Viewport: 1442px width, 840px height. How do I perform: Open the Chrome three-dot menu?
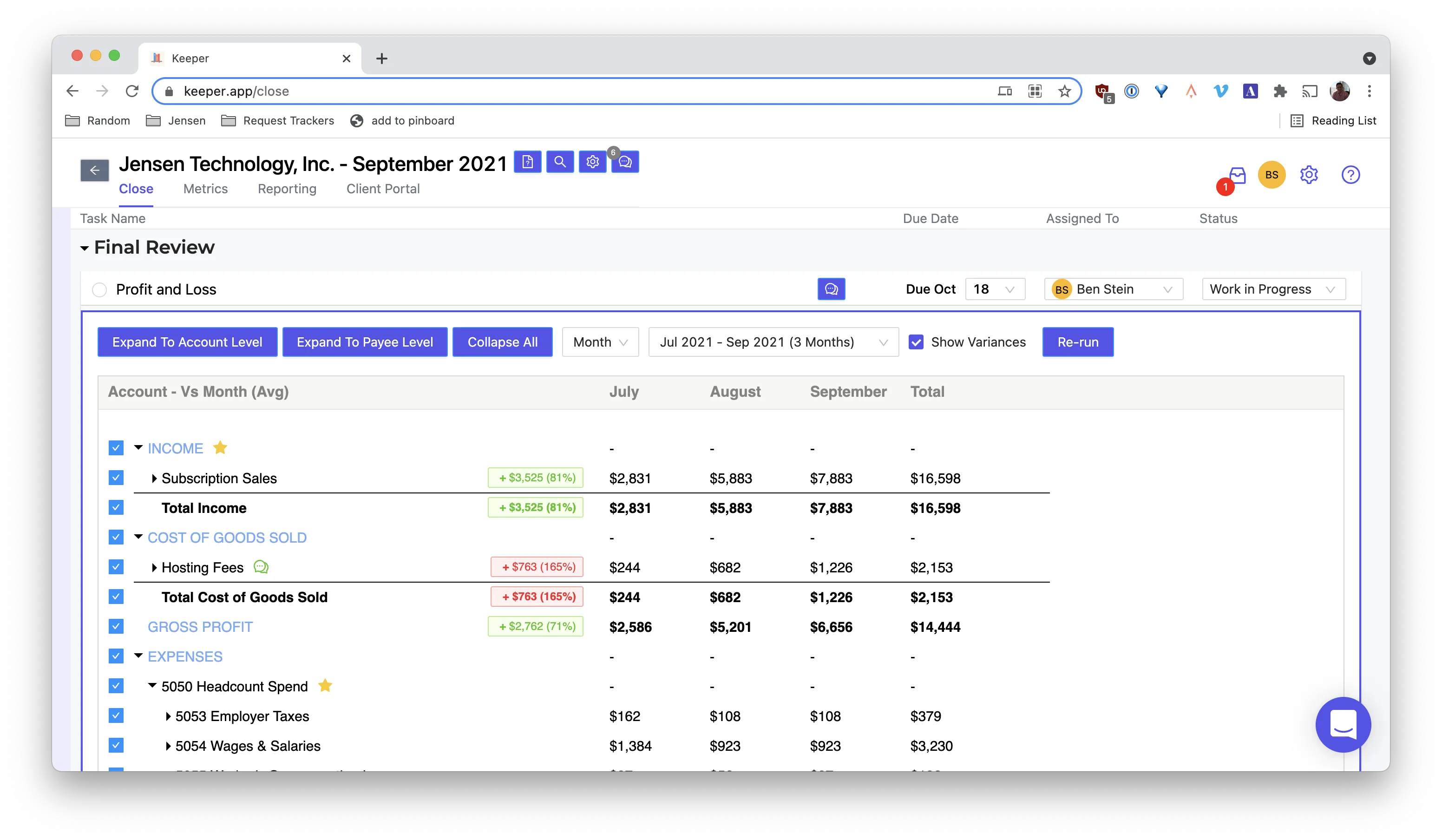(1370, 91)
